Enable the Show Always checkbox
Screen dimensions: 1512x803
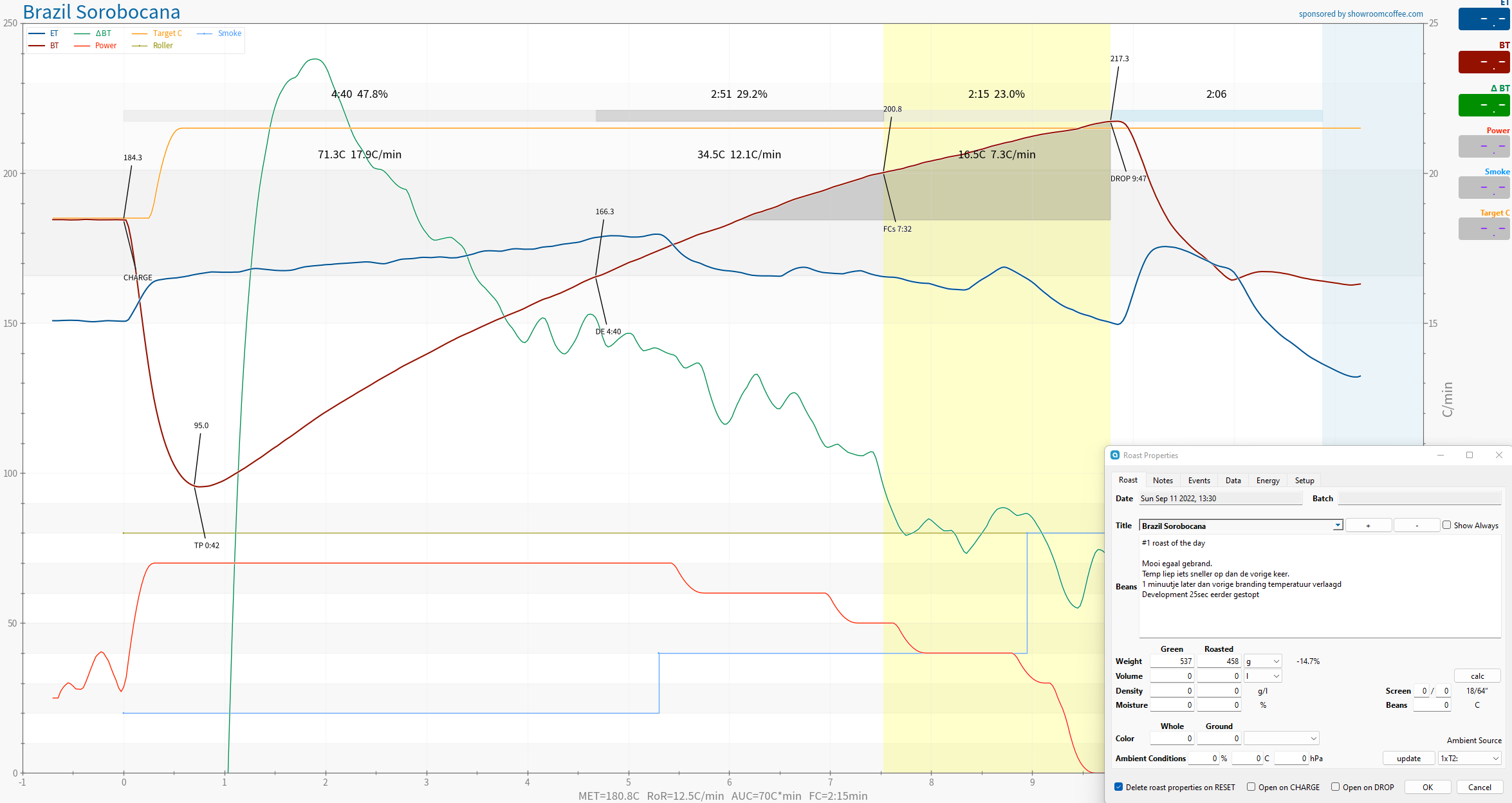[1447, 525]
